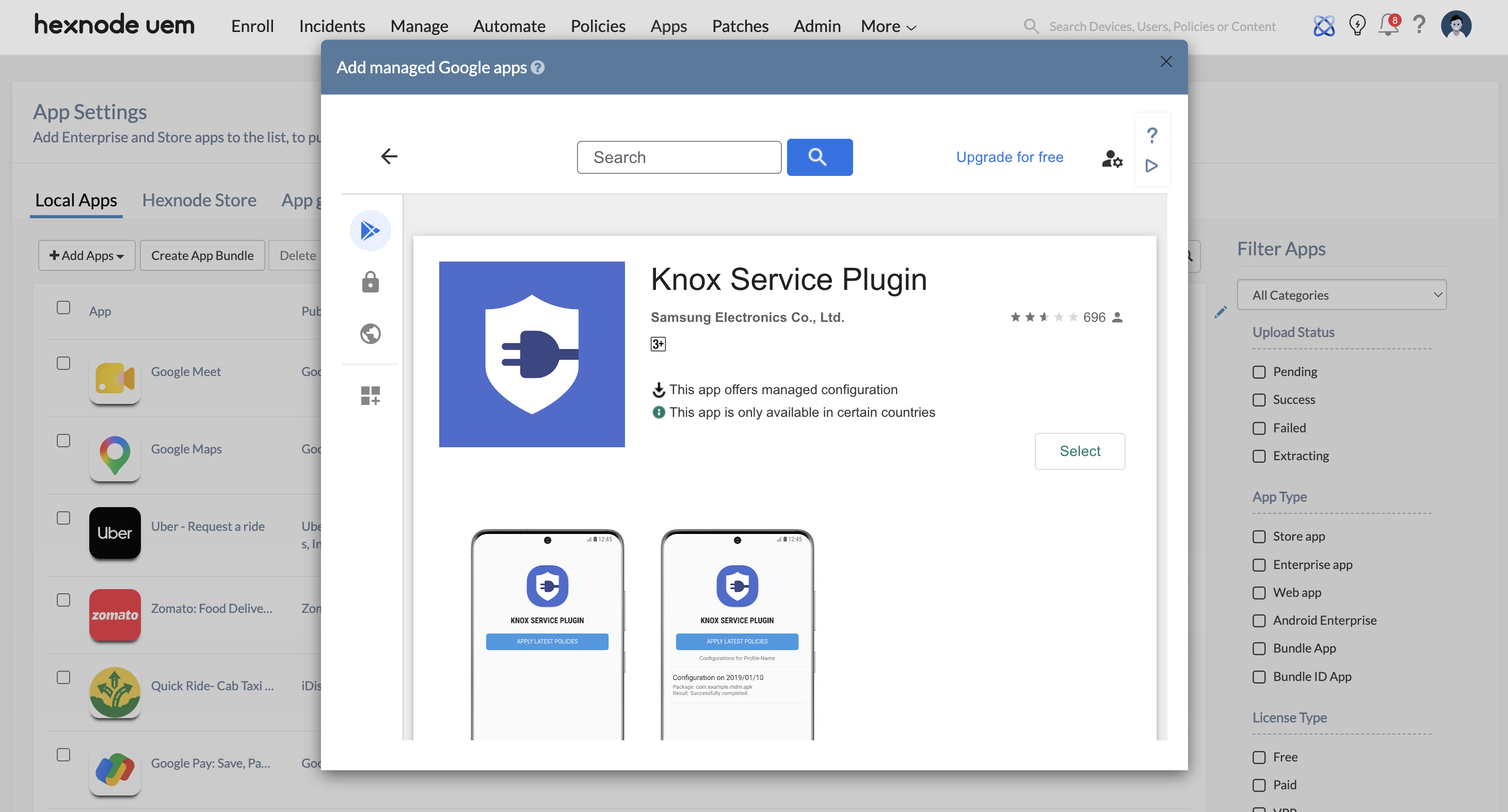Click the user settings gear icon
The image size is (1508, 812).
point(1112,158)
